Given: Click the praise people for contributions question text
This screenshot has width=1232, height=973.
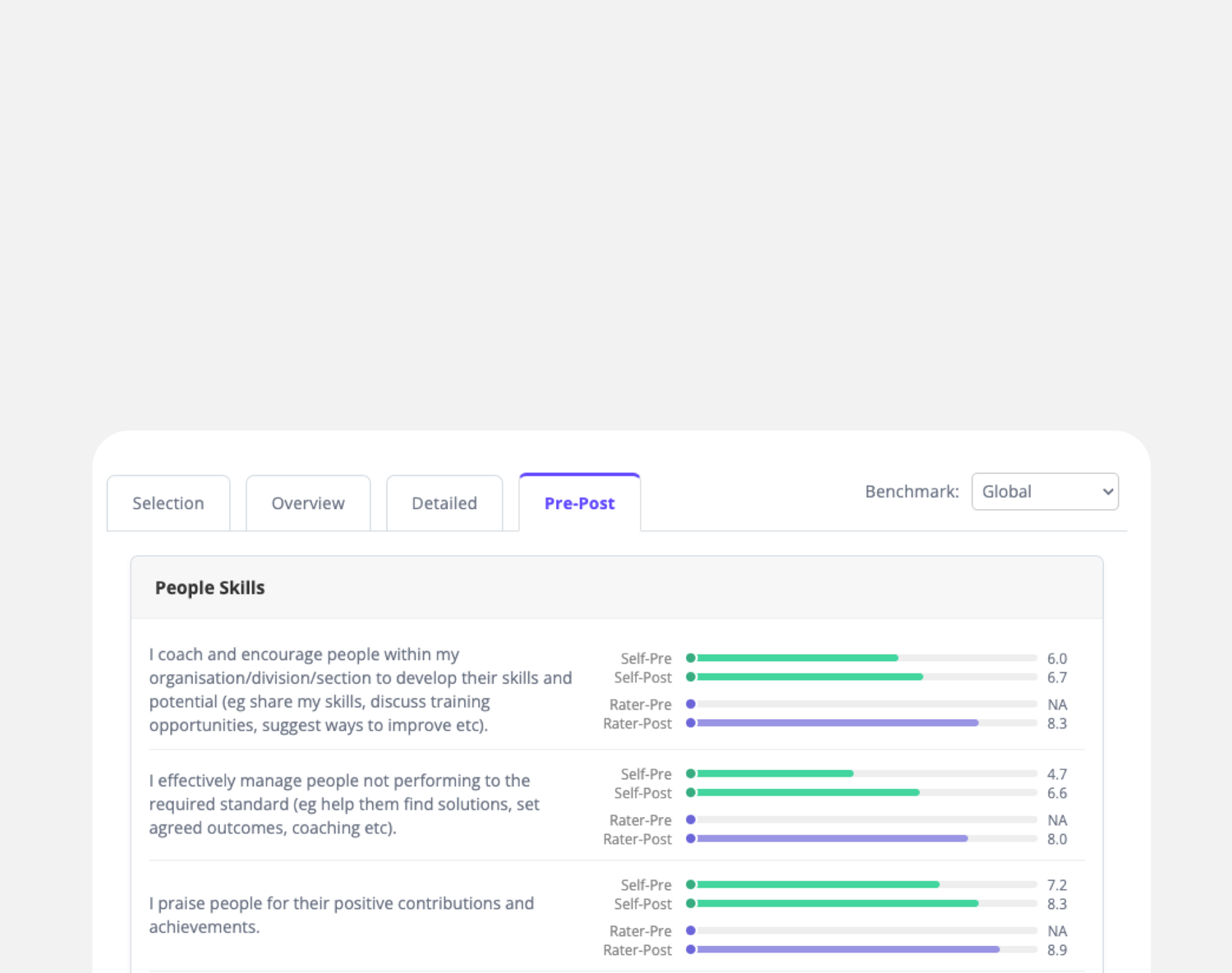Looking at the screenshot, I should (x=342, y=915).
